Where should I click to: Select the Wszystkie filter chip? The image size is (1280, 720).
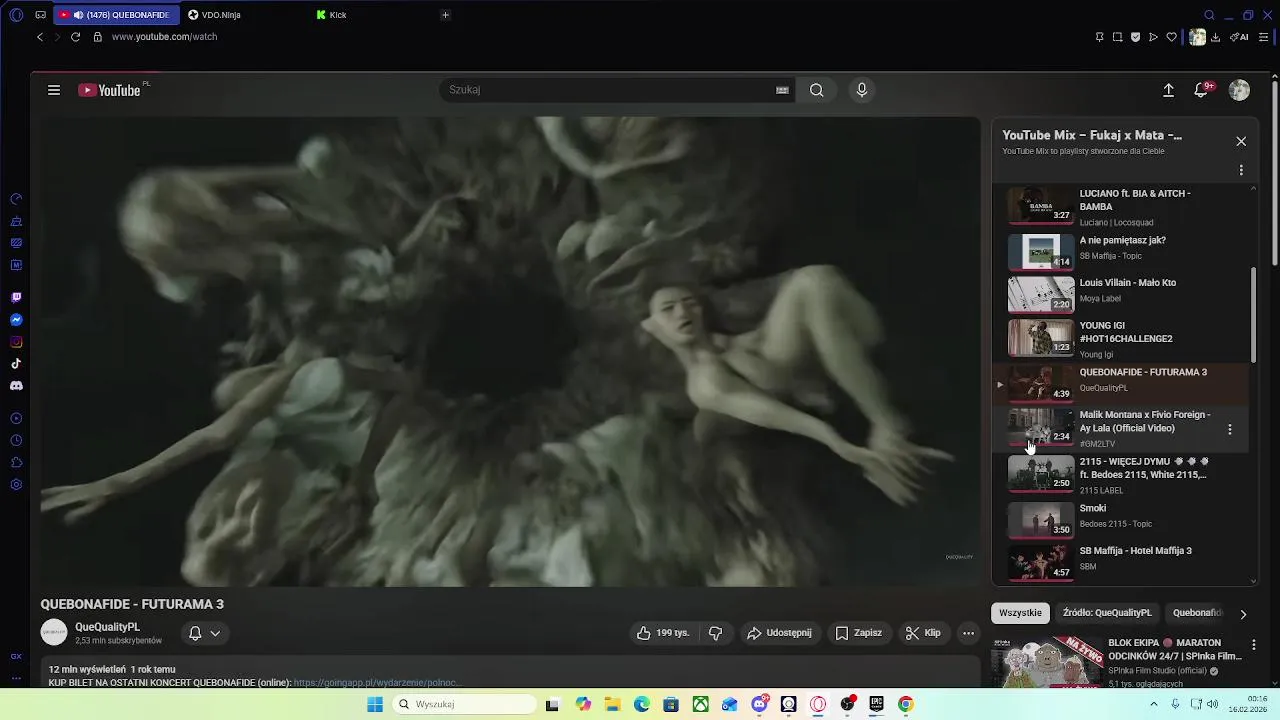pyautogui.click(x=1020, y=613)
